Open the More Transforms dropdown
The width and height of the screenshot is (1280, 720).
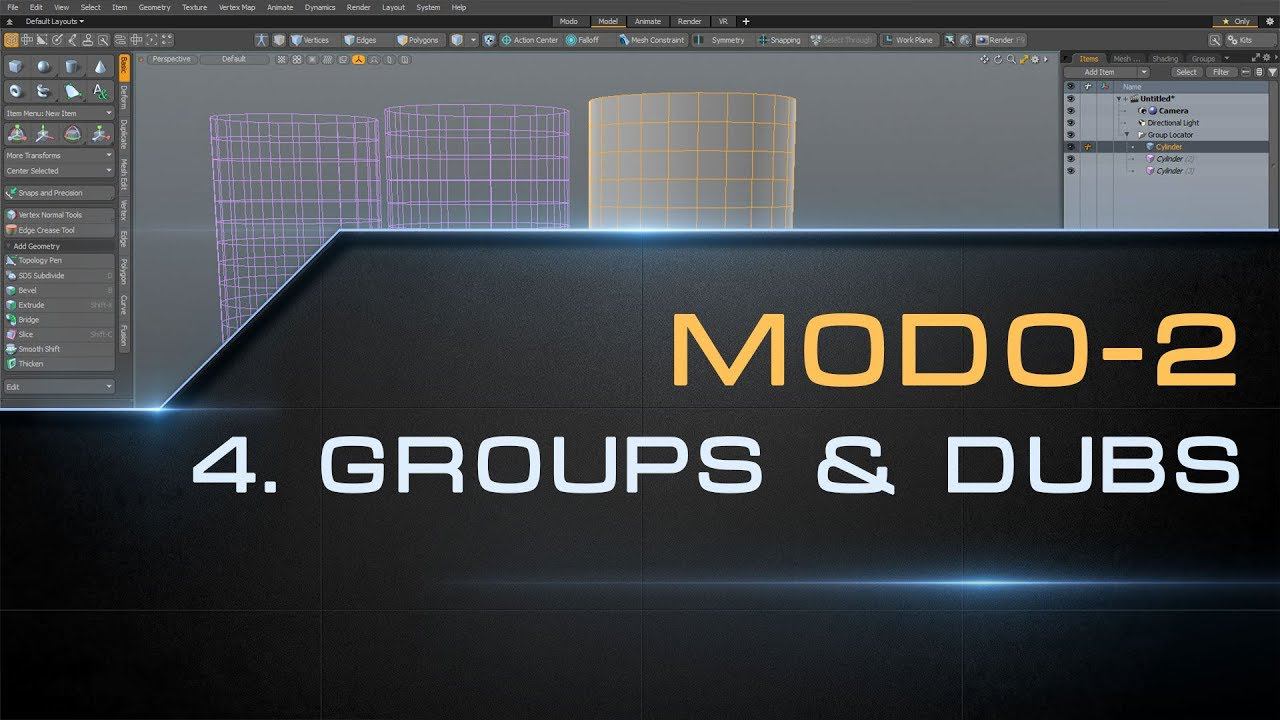[59, 156]
